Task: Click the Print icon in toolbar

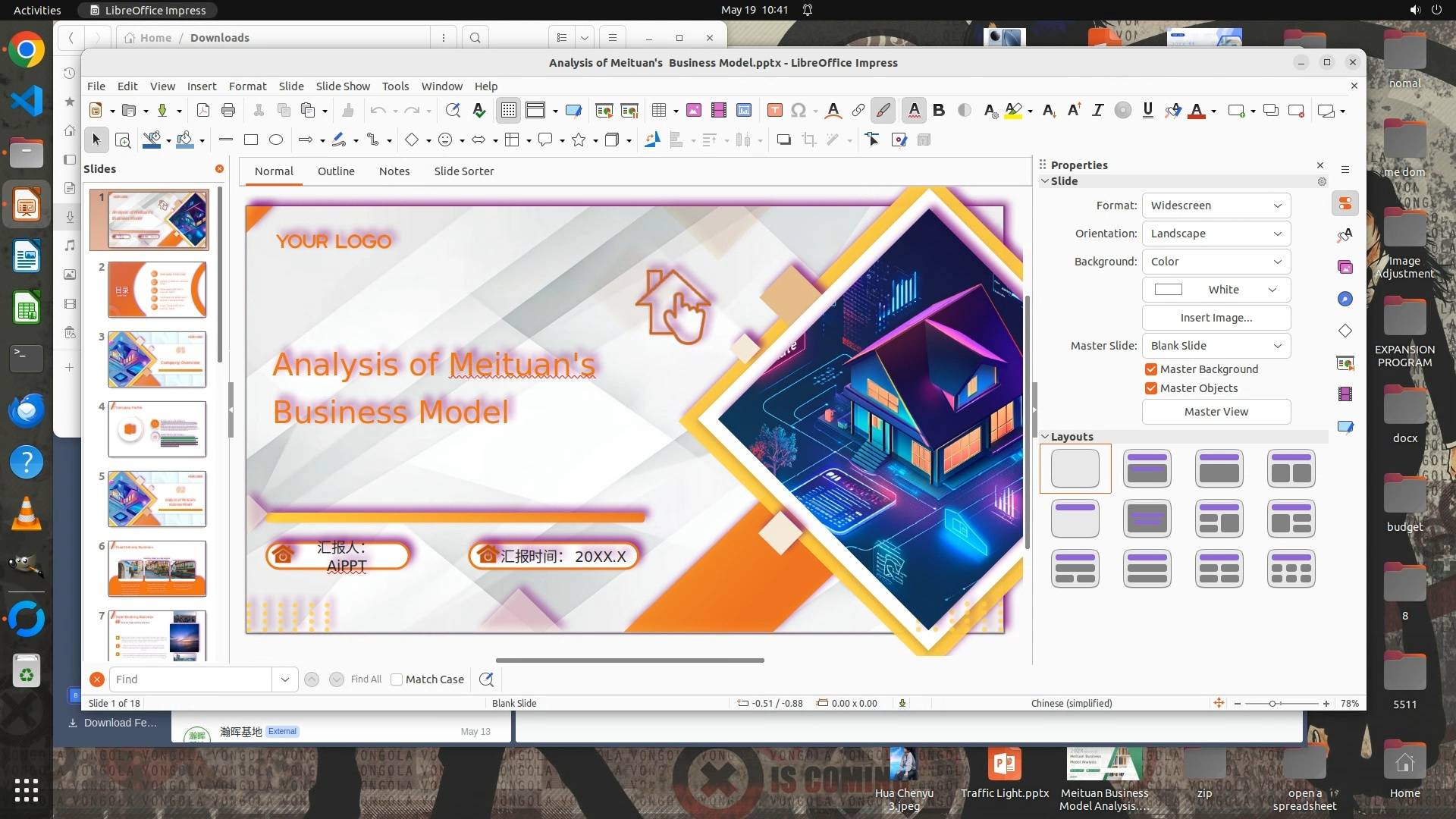Action: pos(228,111)
